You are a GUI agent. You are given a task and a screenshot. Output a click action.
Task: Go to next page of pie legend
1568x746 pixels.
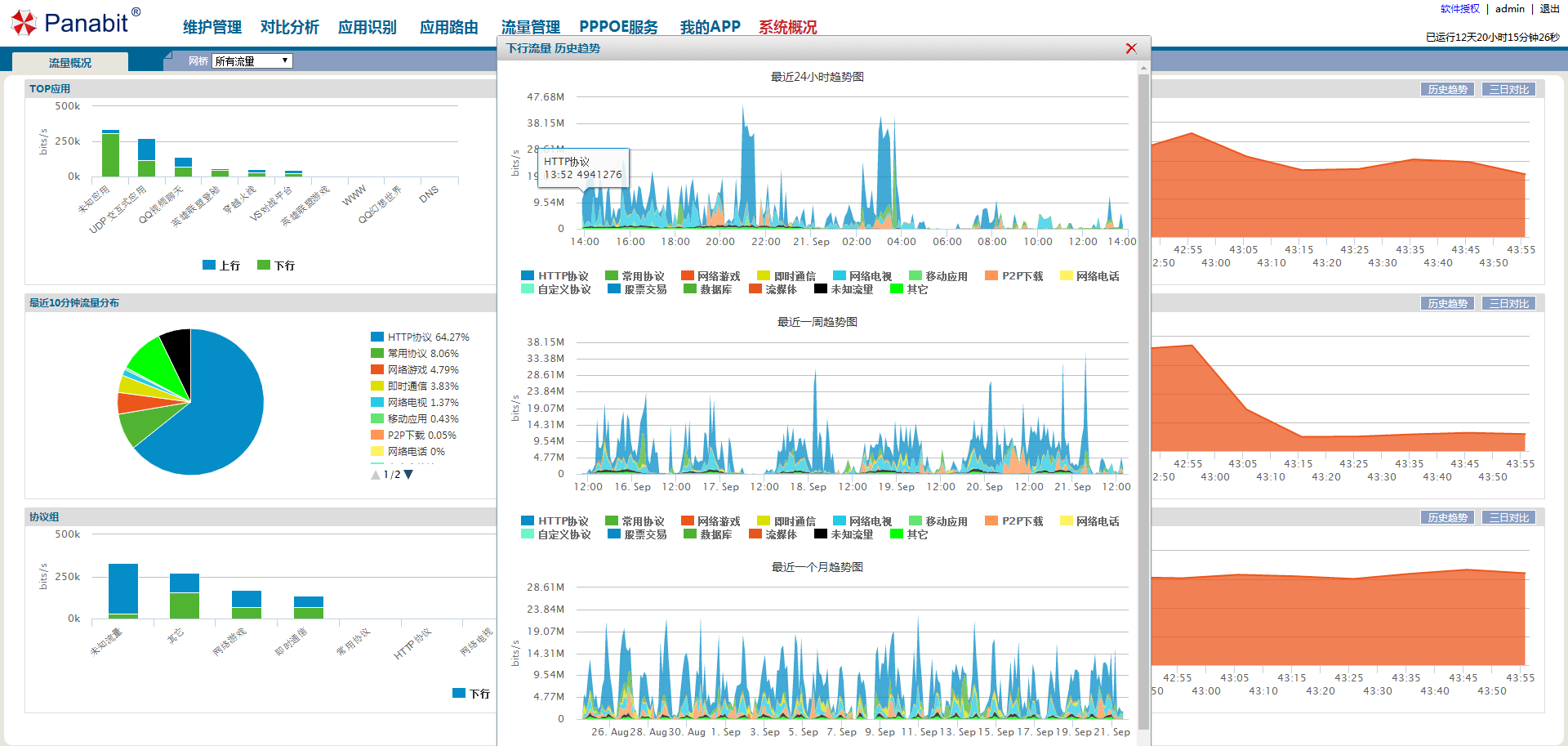[408, 475]
